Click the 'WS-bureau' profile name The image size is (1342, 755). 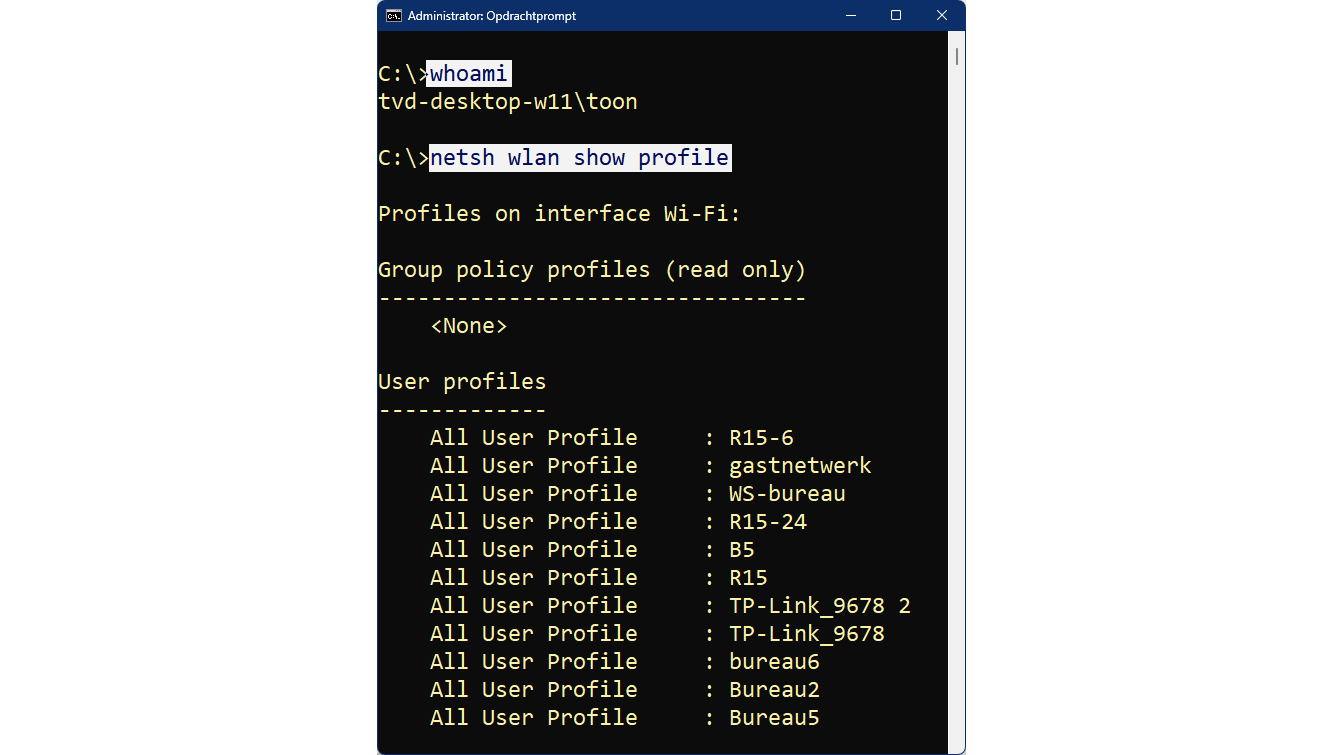(x=787, y=494)
